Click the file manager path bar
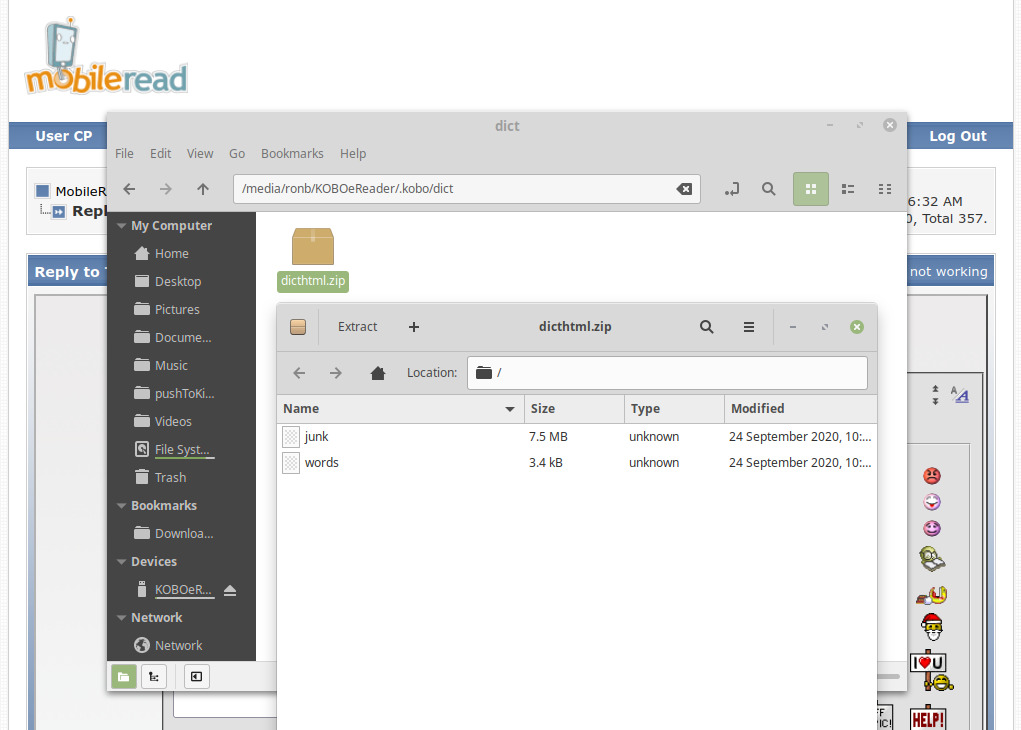The width and height of the screenshot is (1021, 730). pos(466,189)
